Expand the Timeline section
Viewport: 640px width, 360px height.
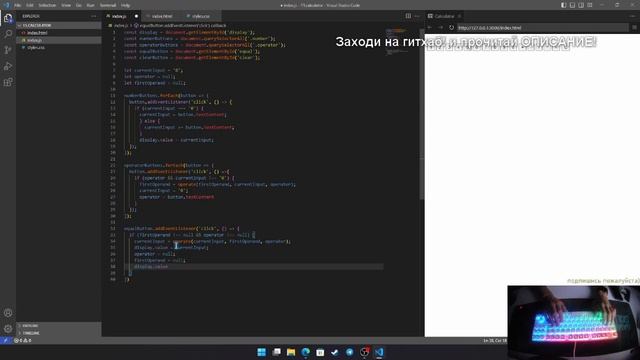coord(59,333)
